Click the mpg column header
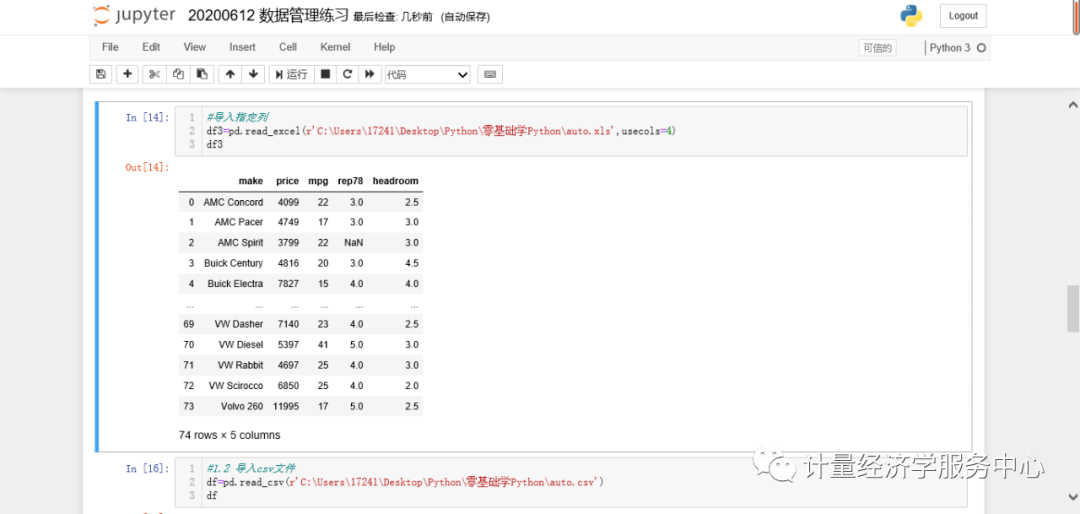This screenshot has height=514, width=1080. coord(318,181)
